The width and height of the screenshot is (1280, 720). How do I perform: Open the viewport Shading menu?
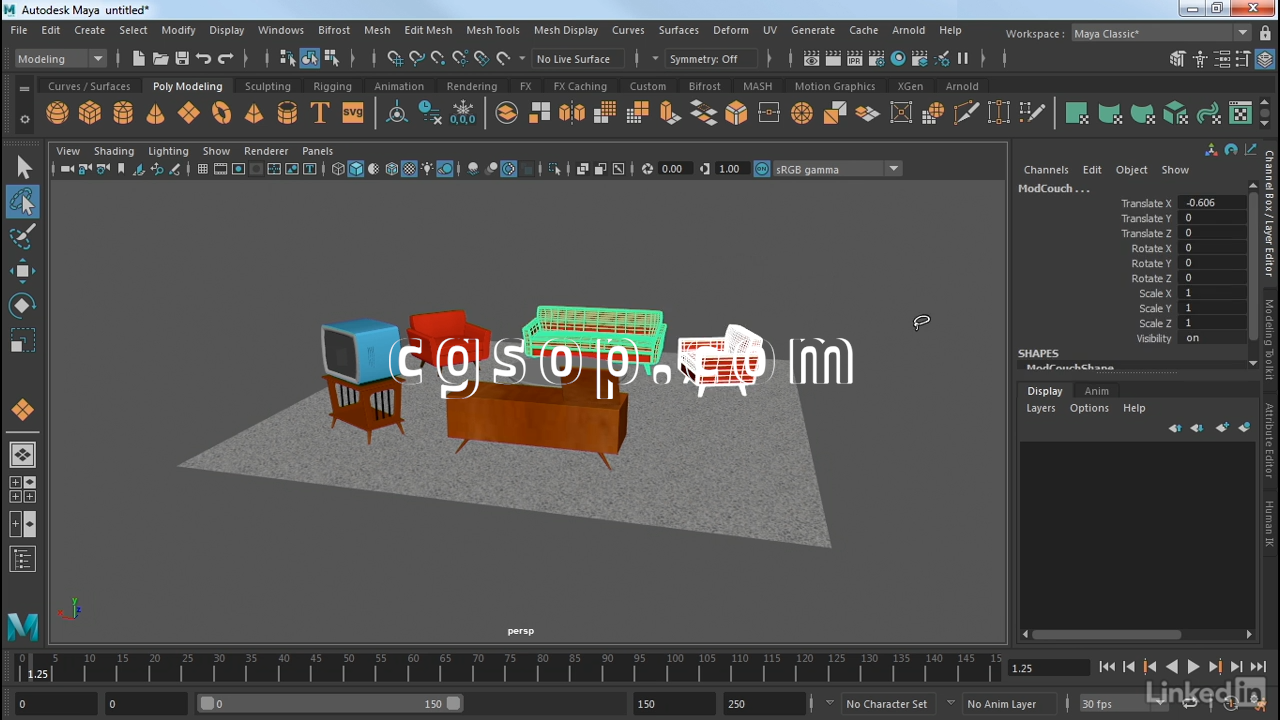[114, 151]
